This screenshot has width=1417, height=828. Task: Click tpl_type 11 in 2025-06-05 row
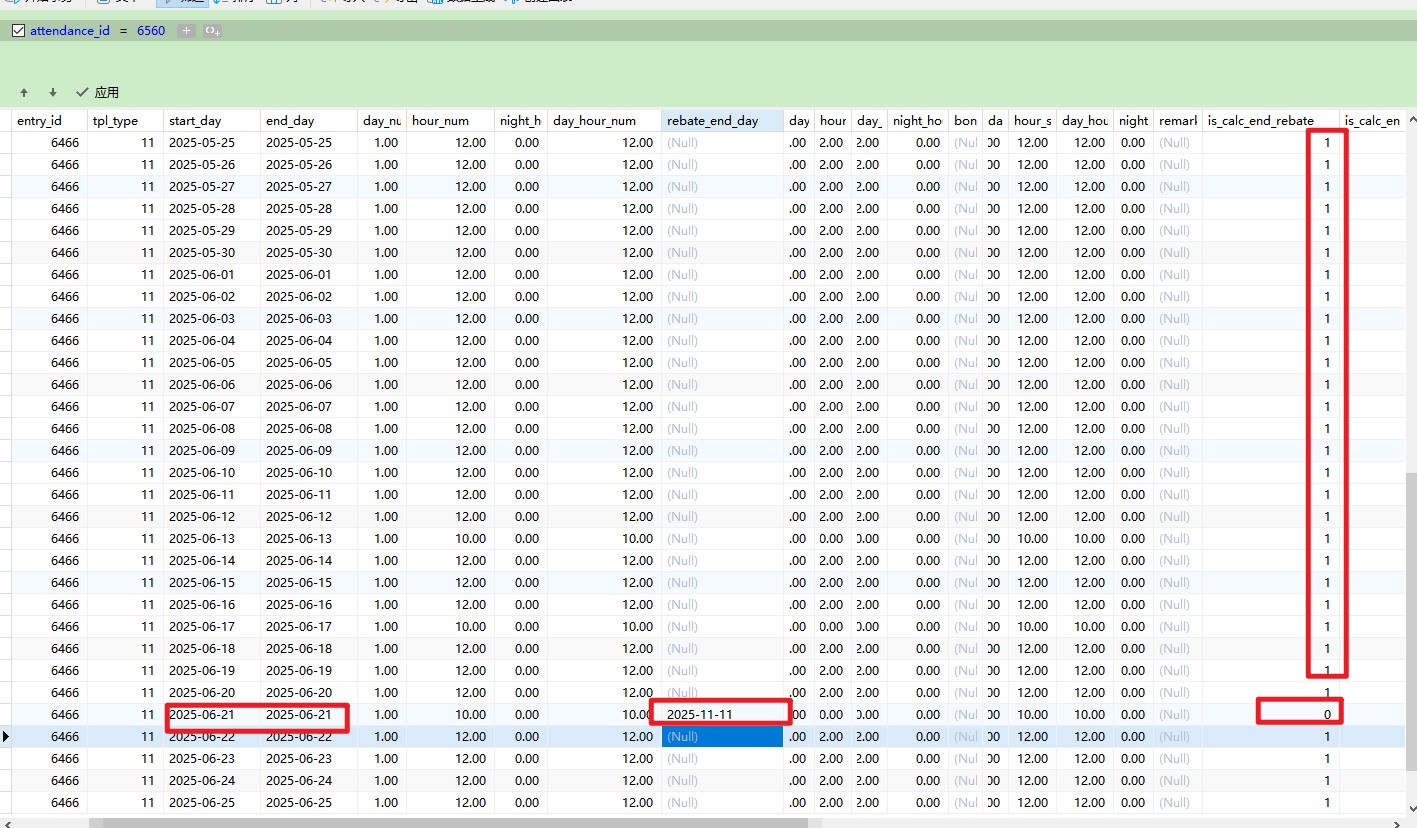click(x=125, y=362)
